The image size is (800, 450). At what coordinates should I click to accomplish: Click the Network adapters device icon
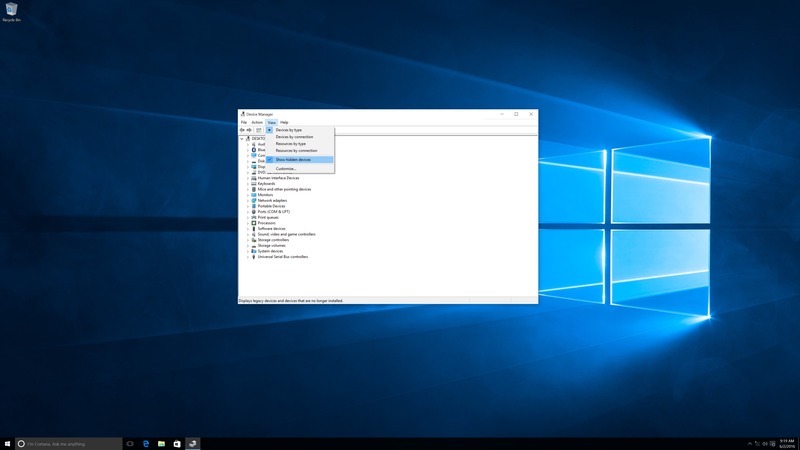[254, 200]
